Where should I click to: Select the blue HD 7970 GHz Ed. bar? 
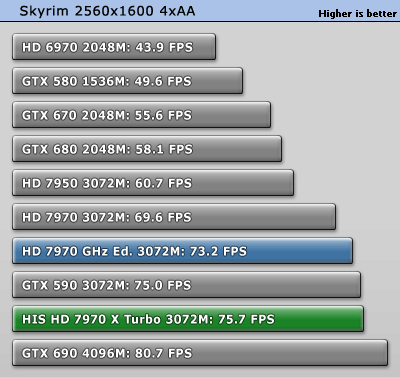point(182,251)
